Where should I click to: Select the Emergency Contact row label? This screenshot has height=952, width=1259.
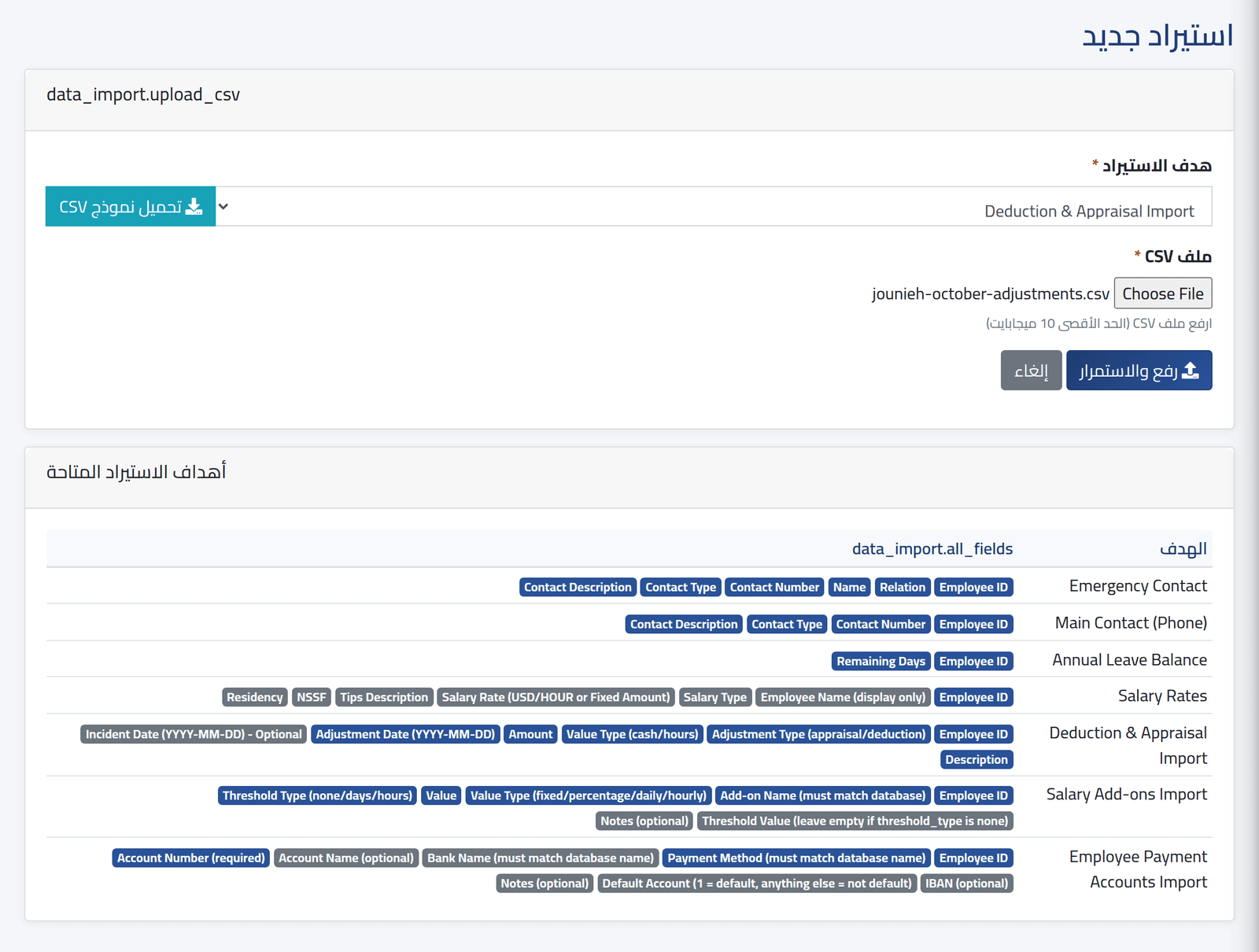pyautogui.click(x=1138, y=586)
